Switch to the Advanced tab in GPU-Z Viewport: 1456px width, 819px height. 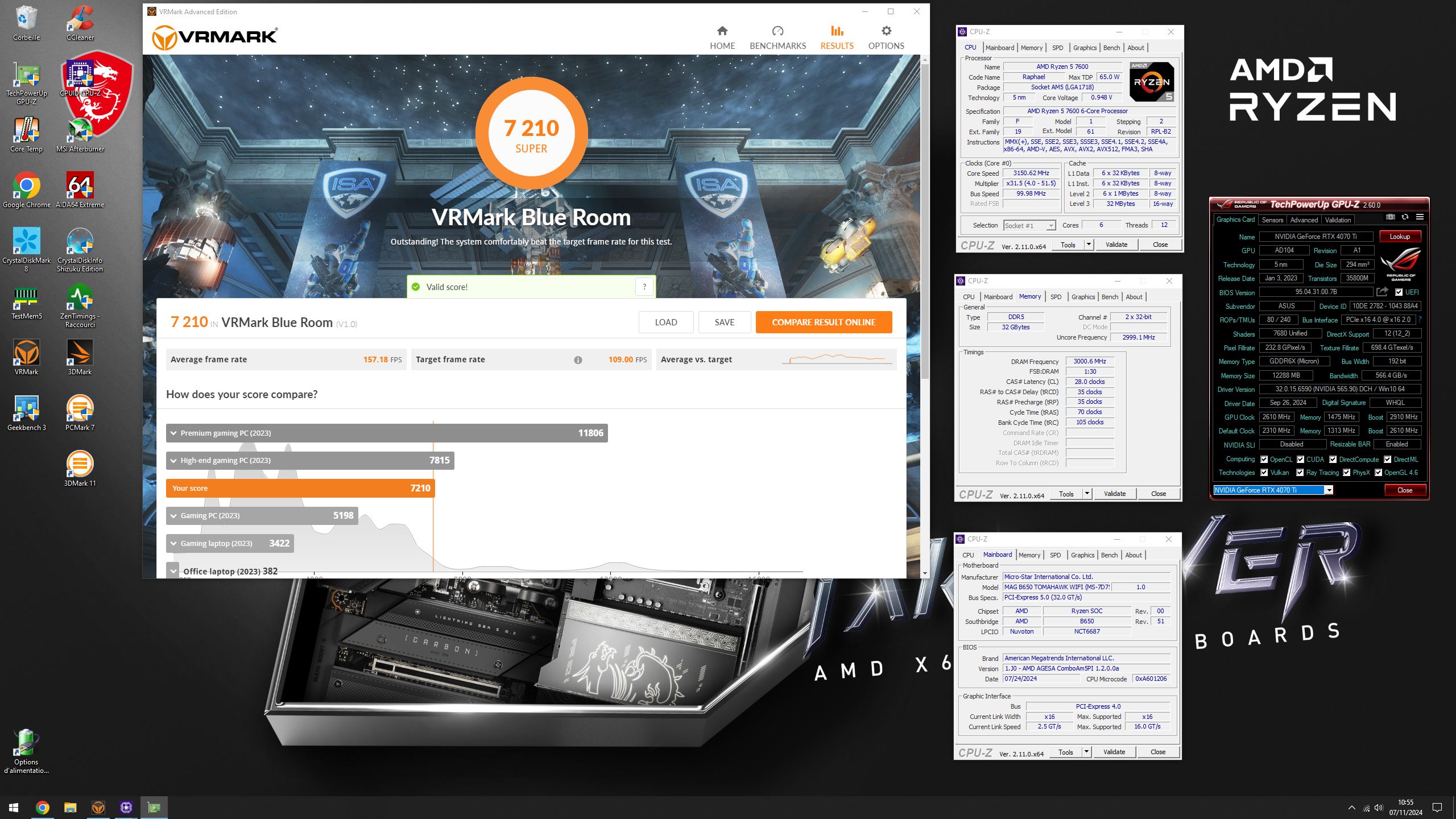pyautogui.click(x=1304, y=220)
